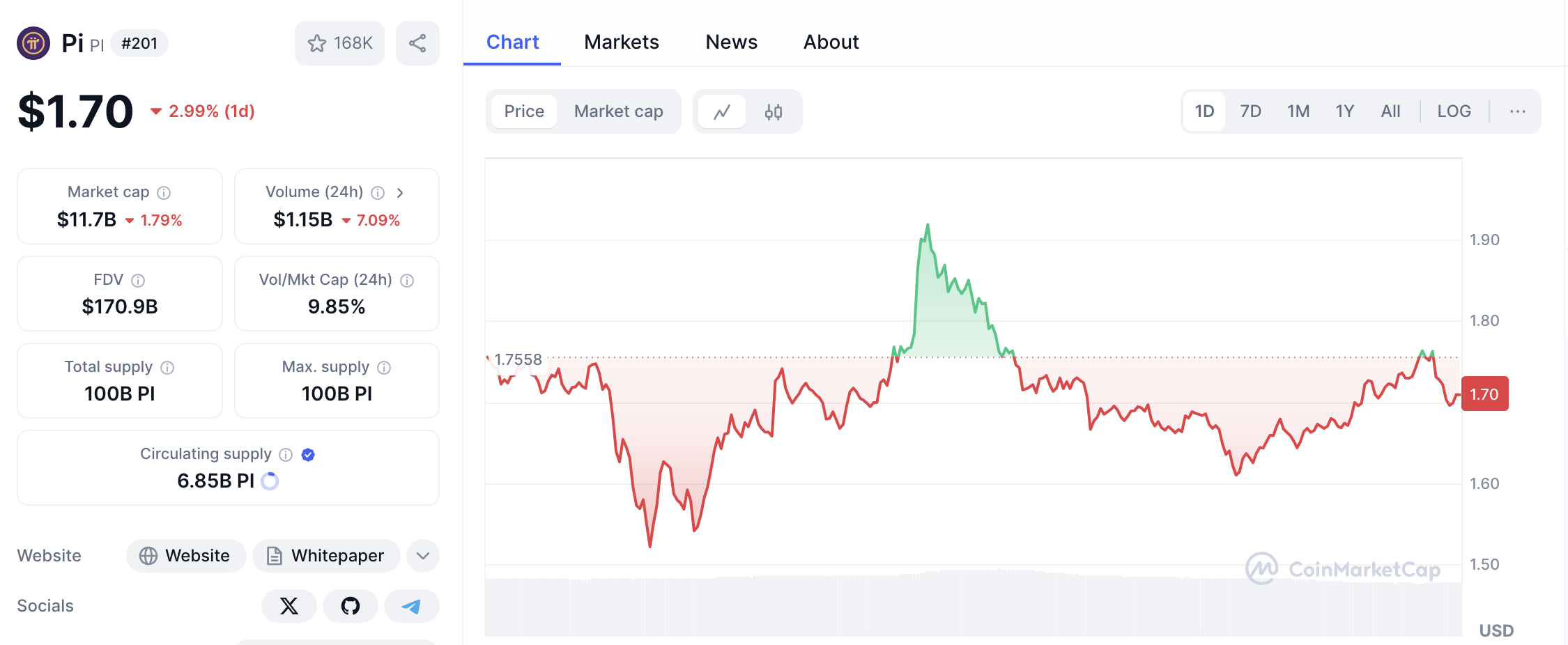1568x645 pixels.
Task: Toggle the LOG scale option
Action: pyautogui.click(x=1454, y=111)
